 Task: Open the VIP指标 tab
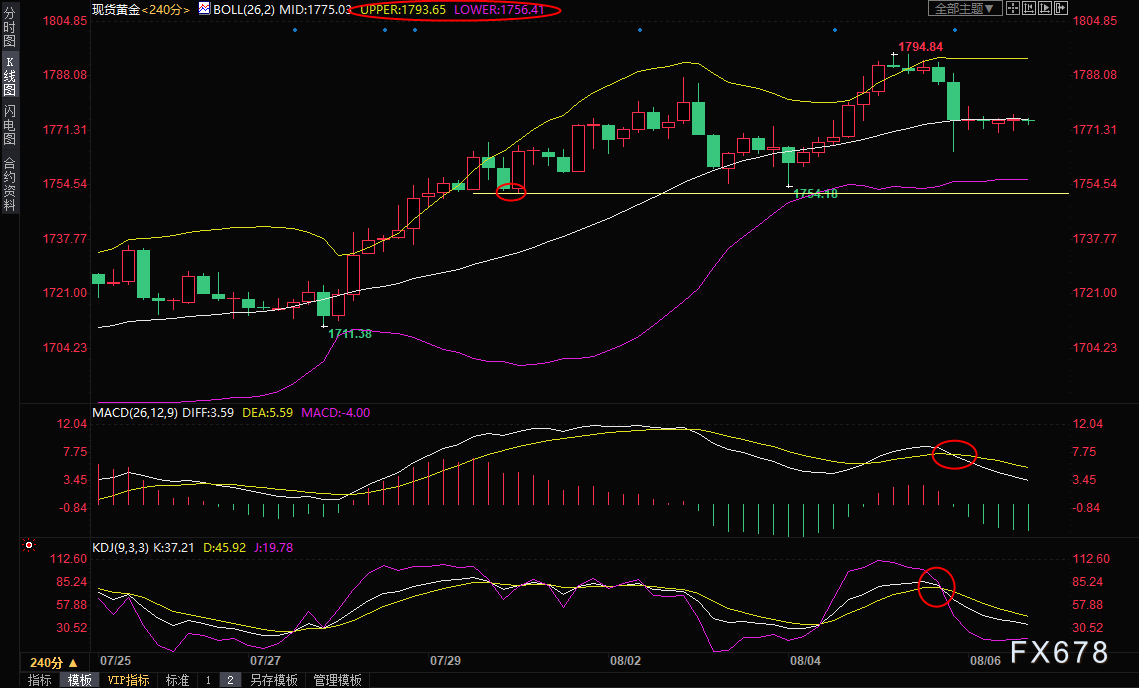tap(128, 680)
